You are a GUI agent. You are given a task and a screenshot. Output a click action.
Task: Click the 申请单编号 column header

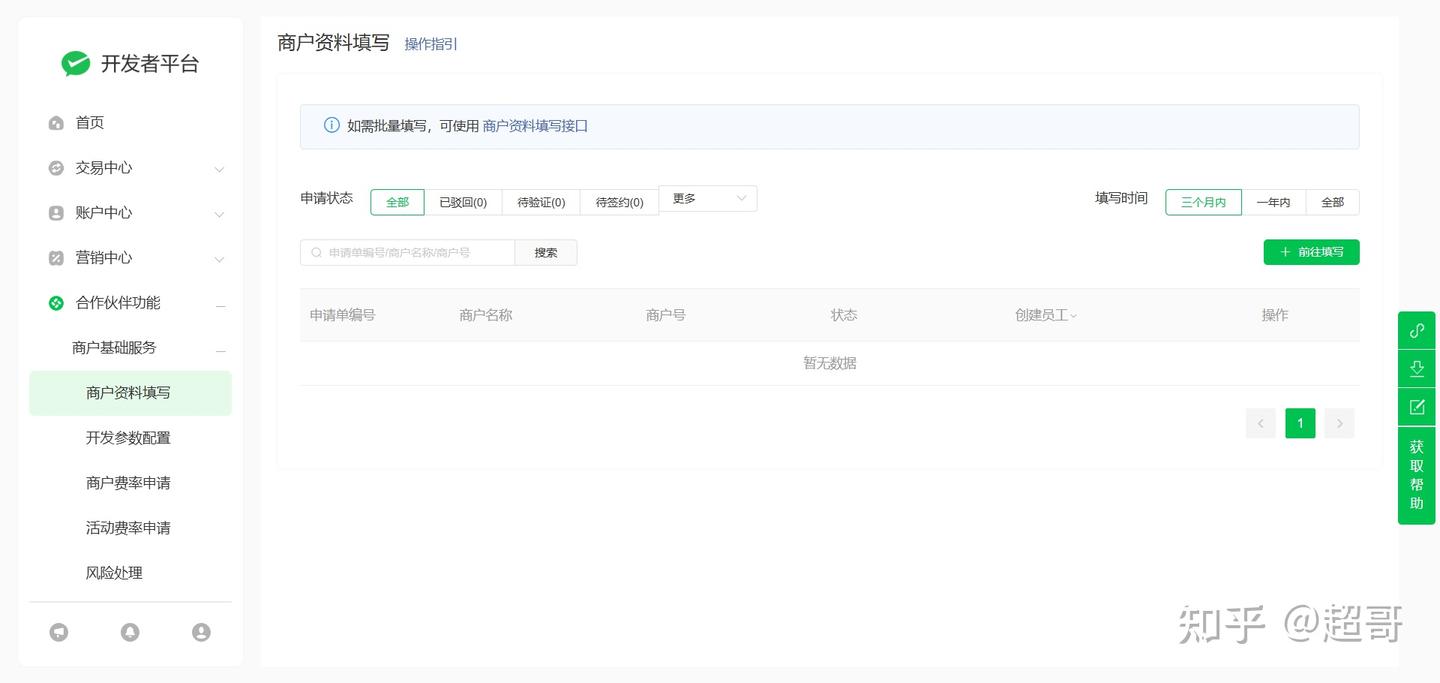click(x=342, y=315)
